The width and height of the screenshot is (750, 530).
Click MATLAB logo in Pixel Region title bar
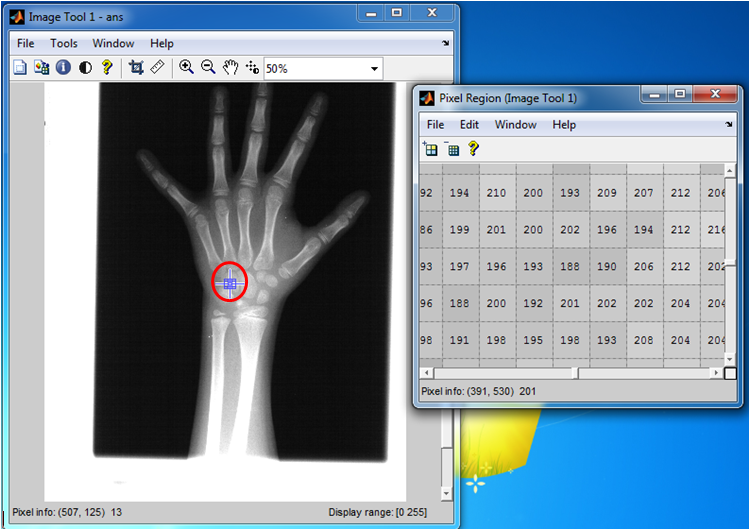tap(427, 98)
